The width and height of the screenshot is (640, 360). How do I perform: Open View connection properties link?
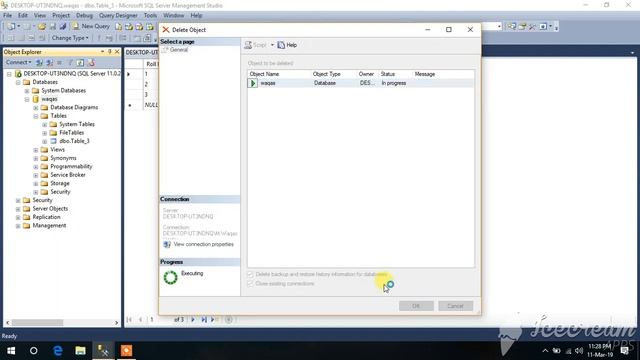pos(203,244)
